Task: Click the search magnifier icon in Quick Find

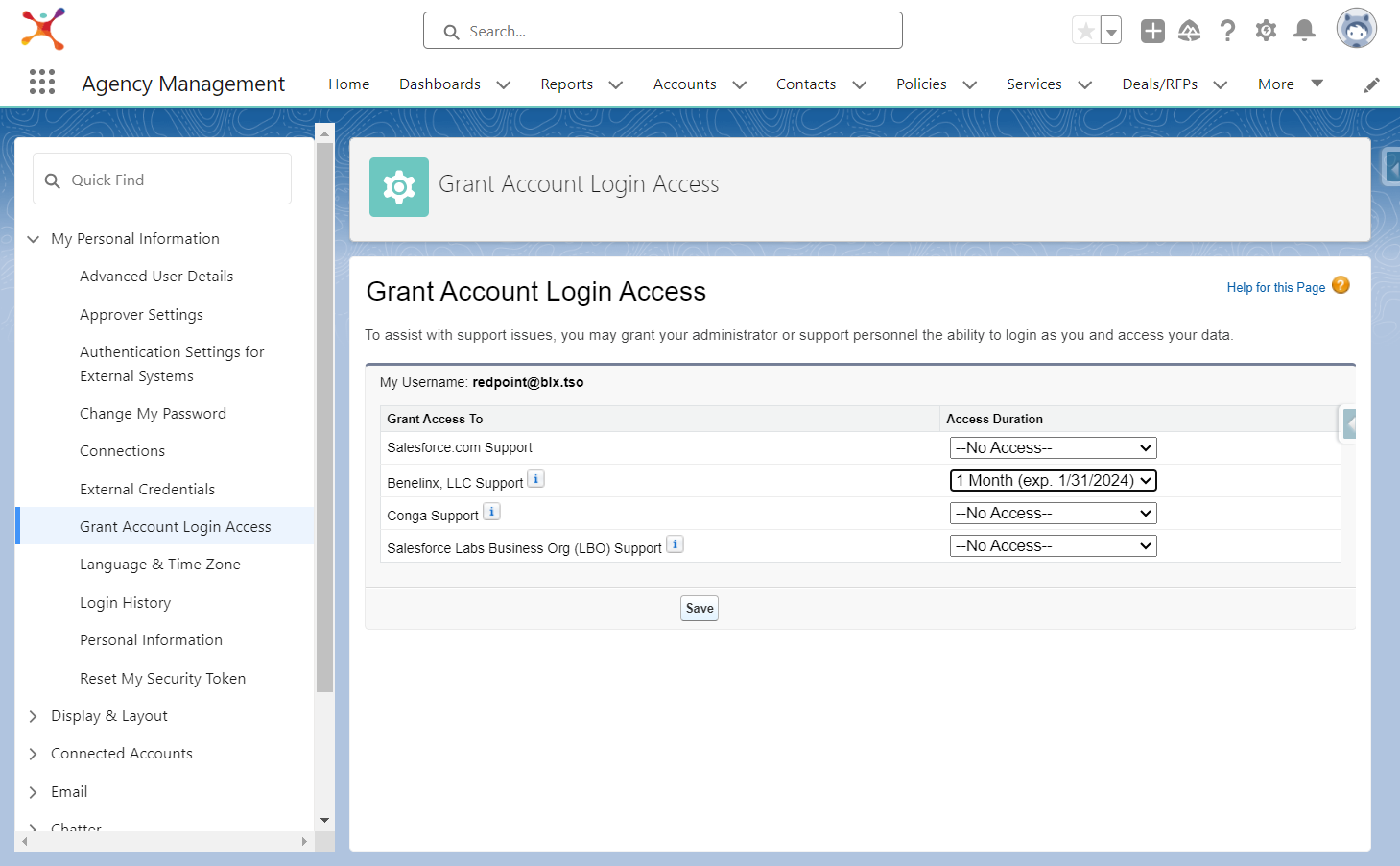Action: (x=53, y=180)
